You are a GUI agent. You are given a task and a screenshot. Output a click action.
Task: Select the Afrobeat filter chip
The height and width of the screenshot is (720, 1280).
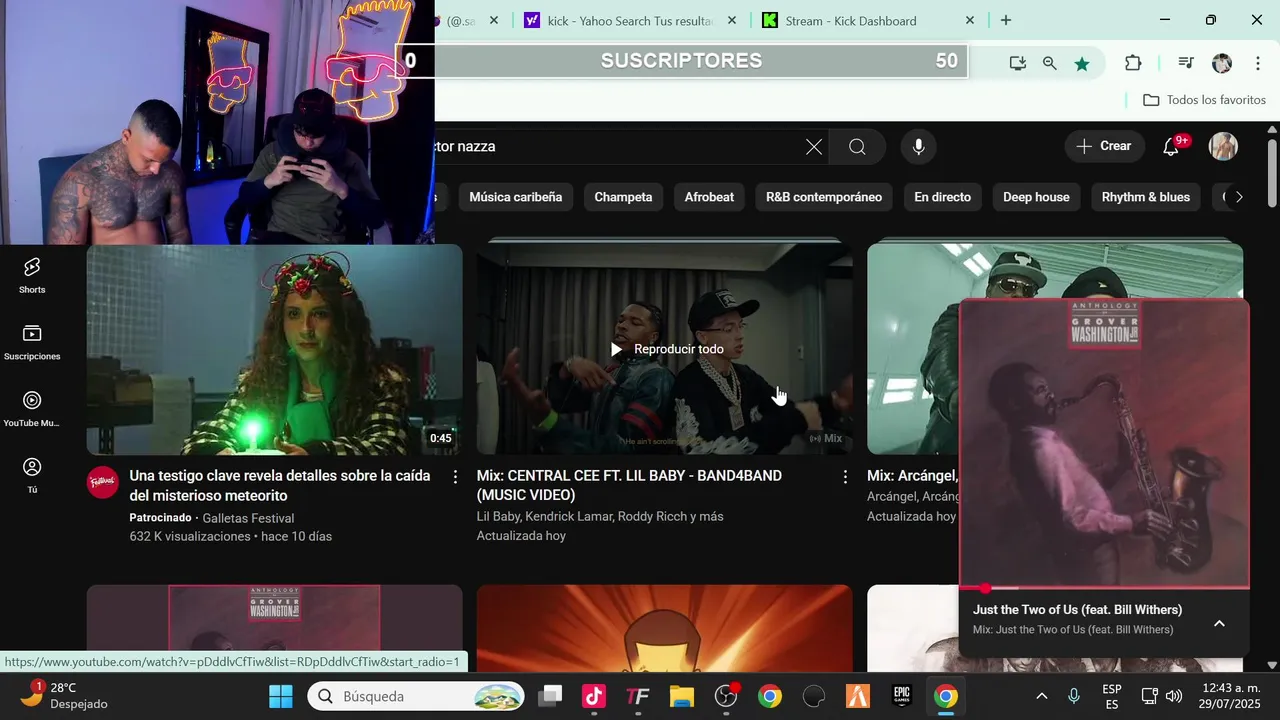click(709, 197)
